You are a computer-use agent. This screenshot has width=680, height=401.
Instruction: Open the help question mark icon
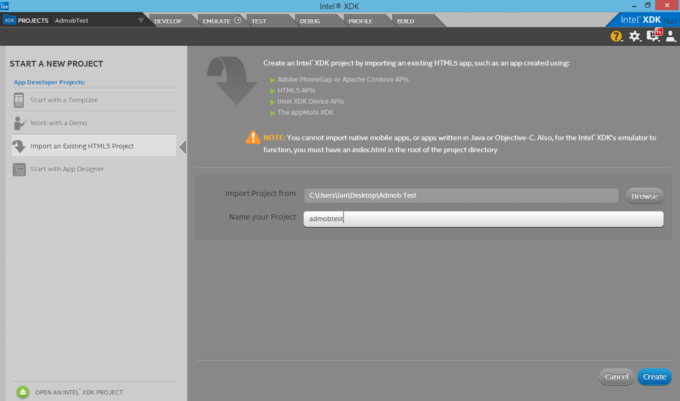tap(616, 36)
